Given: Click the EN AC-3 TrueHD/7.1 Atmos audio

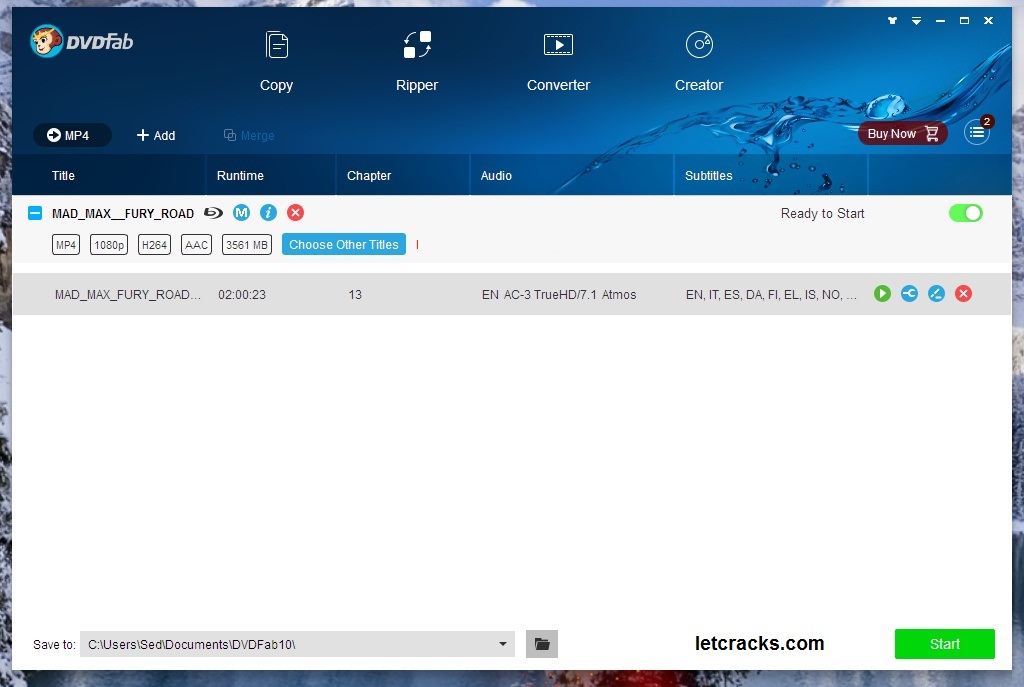Looking at the screenshot, I should pos(559,295).
